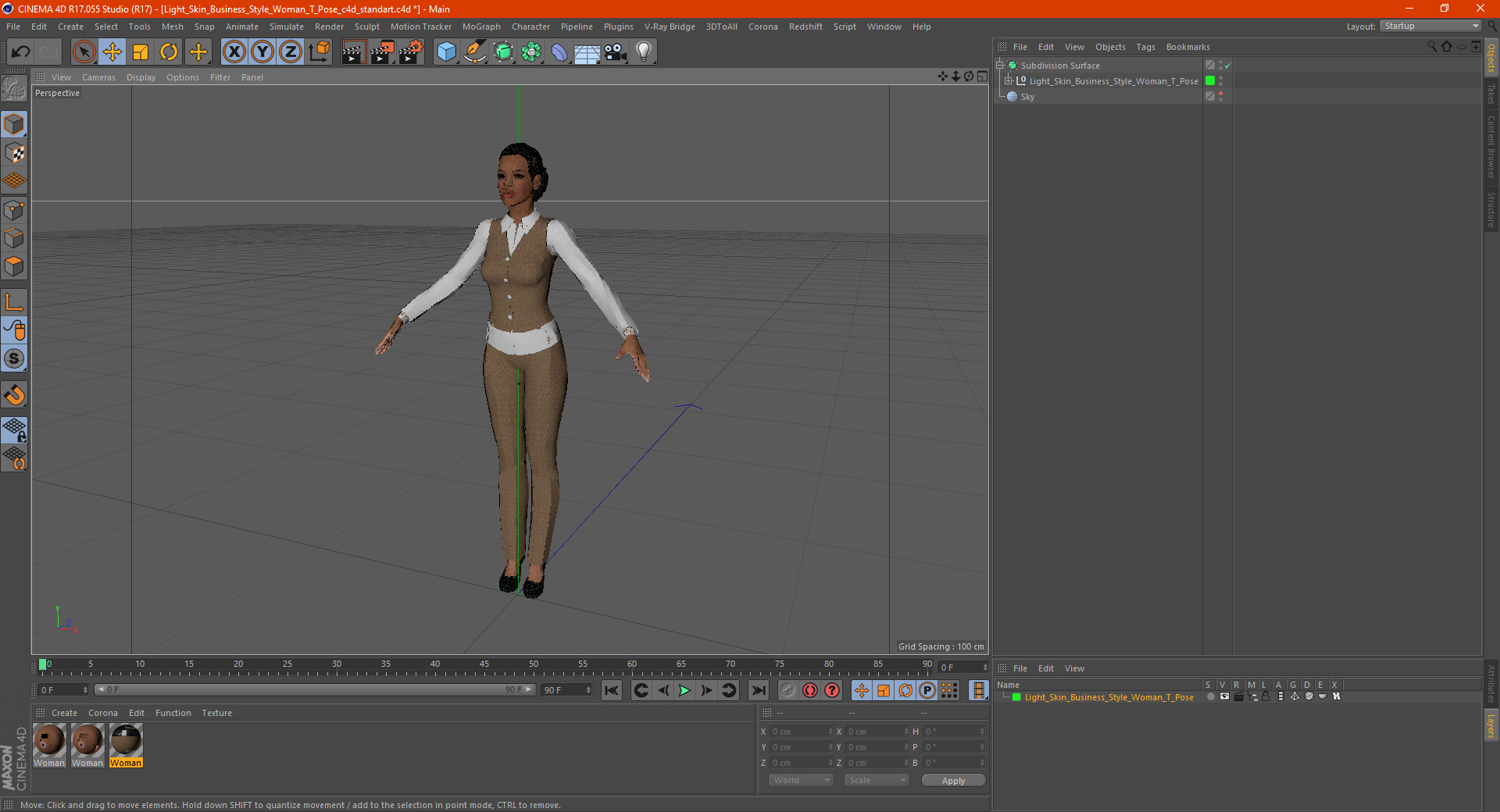Open the Layout Startup dropdown
Screen dimensions: 1500x812
(x=1431, y=26)
